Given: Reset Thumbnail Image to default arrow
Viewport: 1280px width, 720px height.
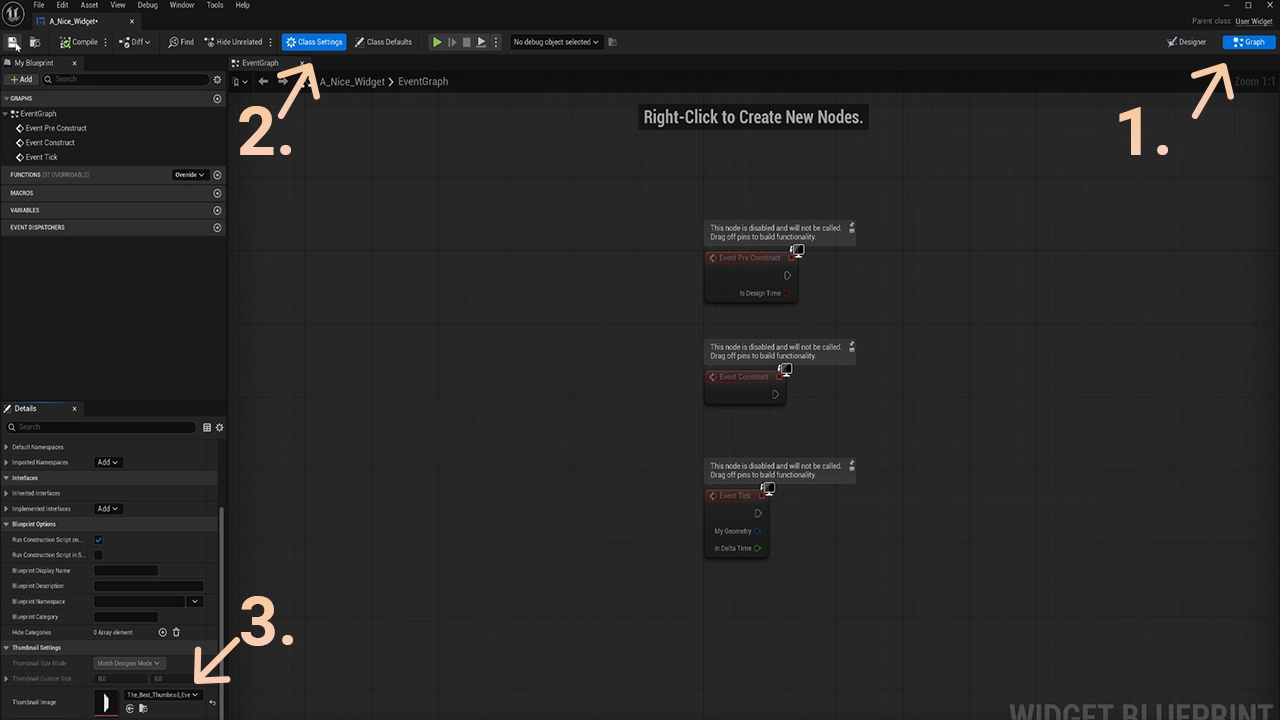Looking at the screenshot, I should click(x=212, y=703).
